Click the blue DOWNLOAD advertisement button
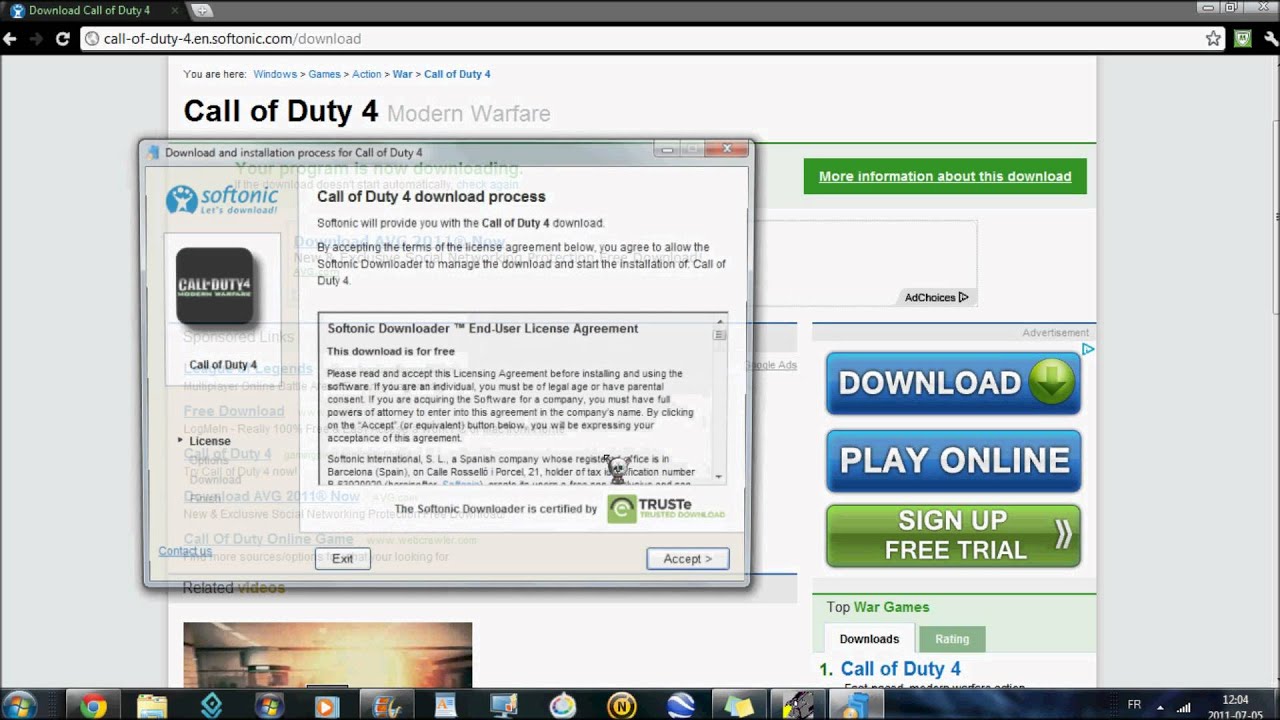The image size is (1280, 720). click(953, 383)
